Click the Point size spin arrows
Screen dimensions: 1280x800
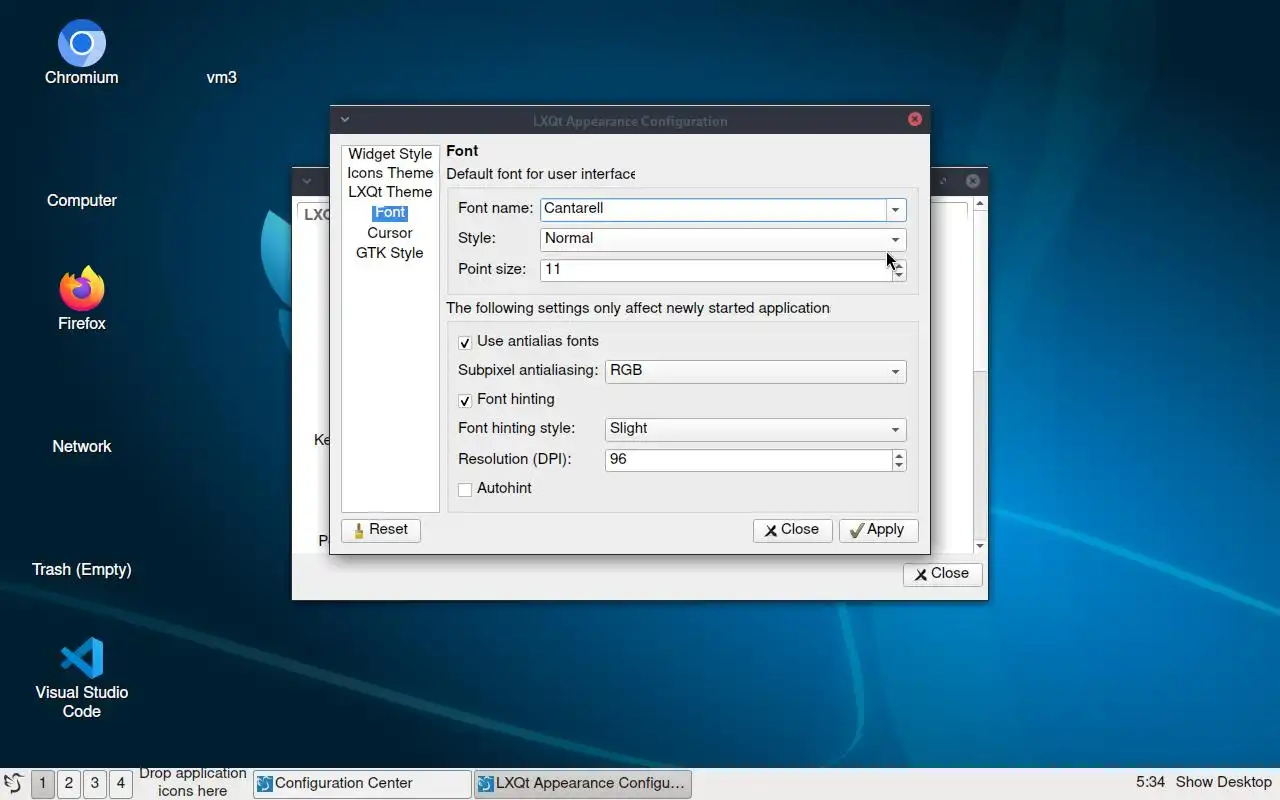coord(899,270)
